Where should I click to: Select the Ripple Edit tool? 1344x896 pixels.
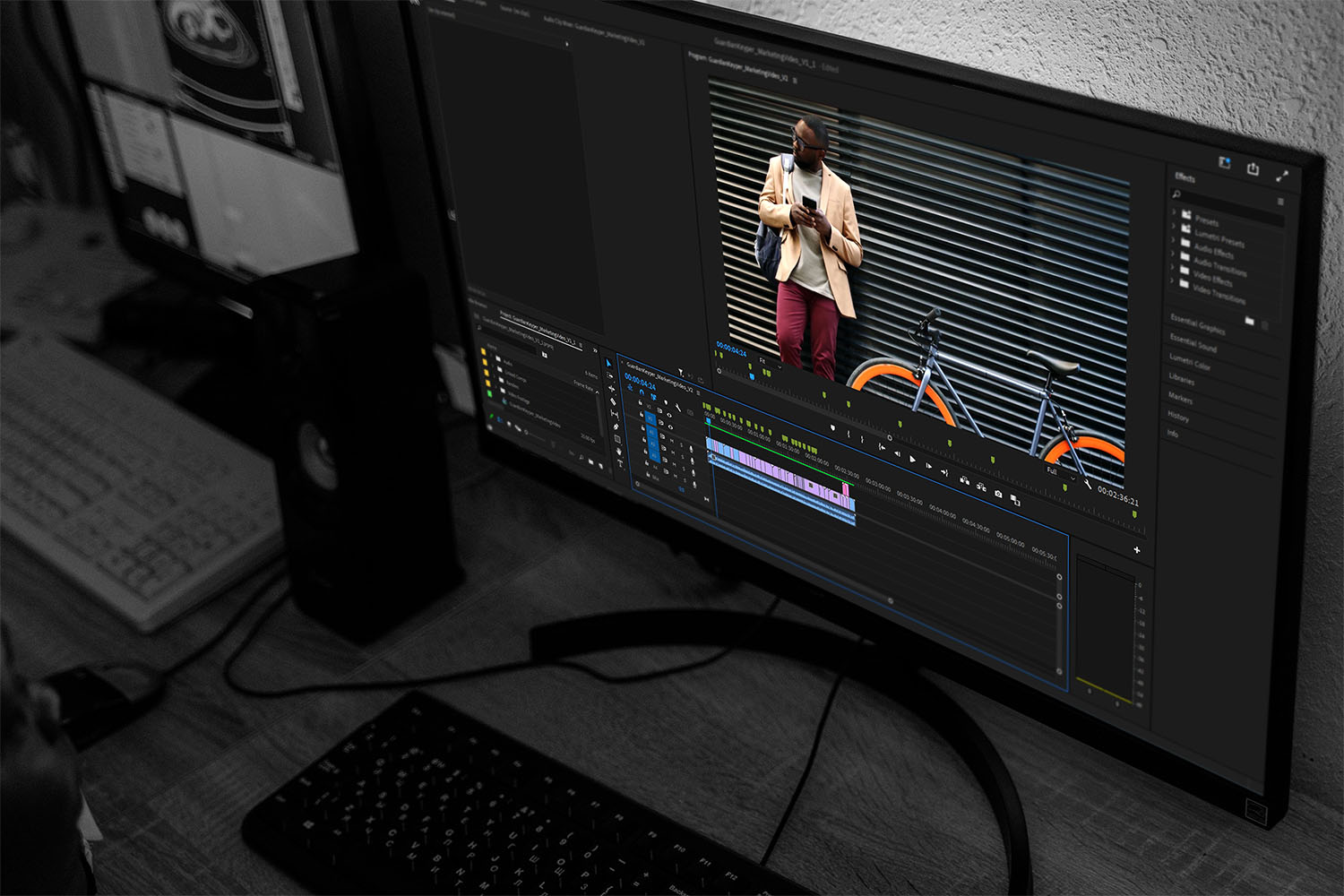tap(611, 388)
